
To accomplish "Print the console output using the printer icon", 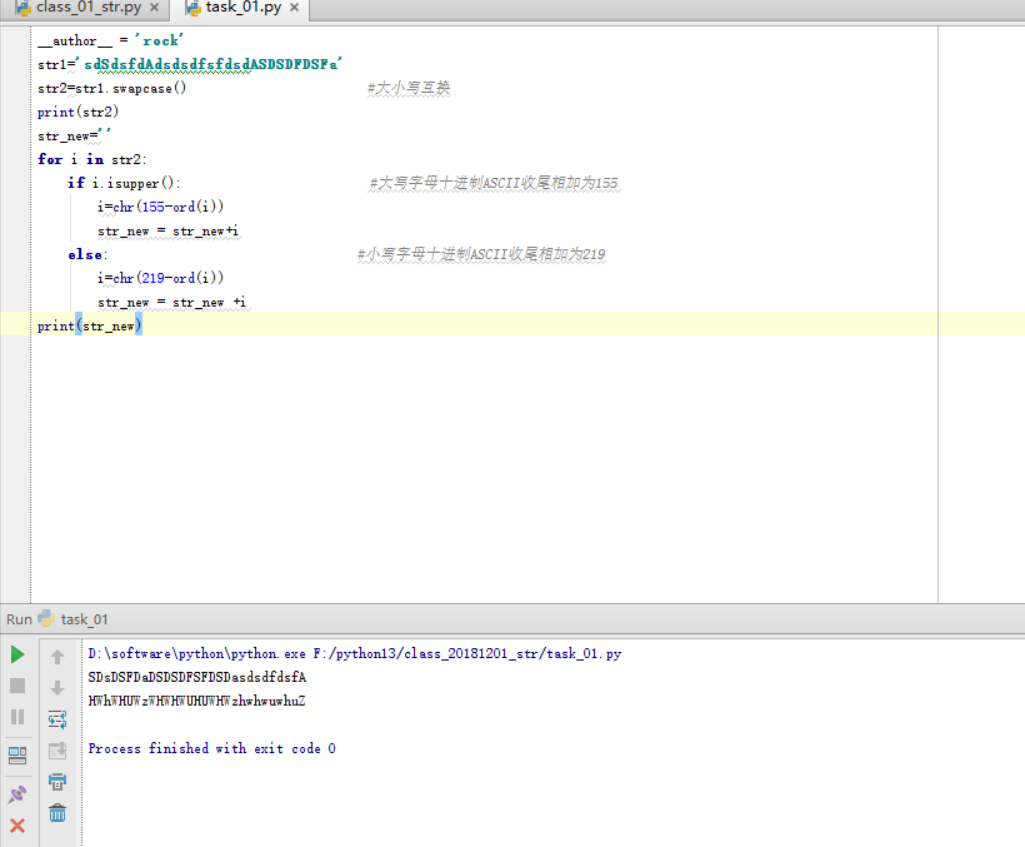I will (x=57, y=782).
